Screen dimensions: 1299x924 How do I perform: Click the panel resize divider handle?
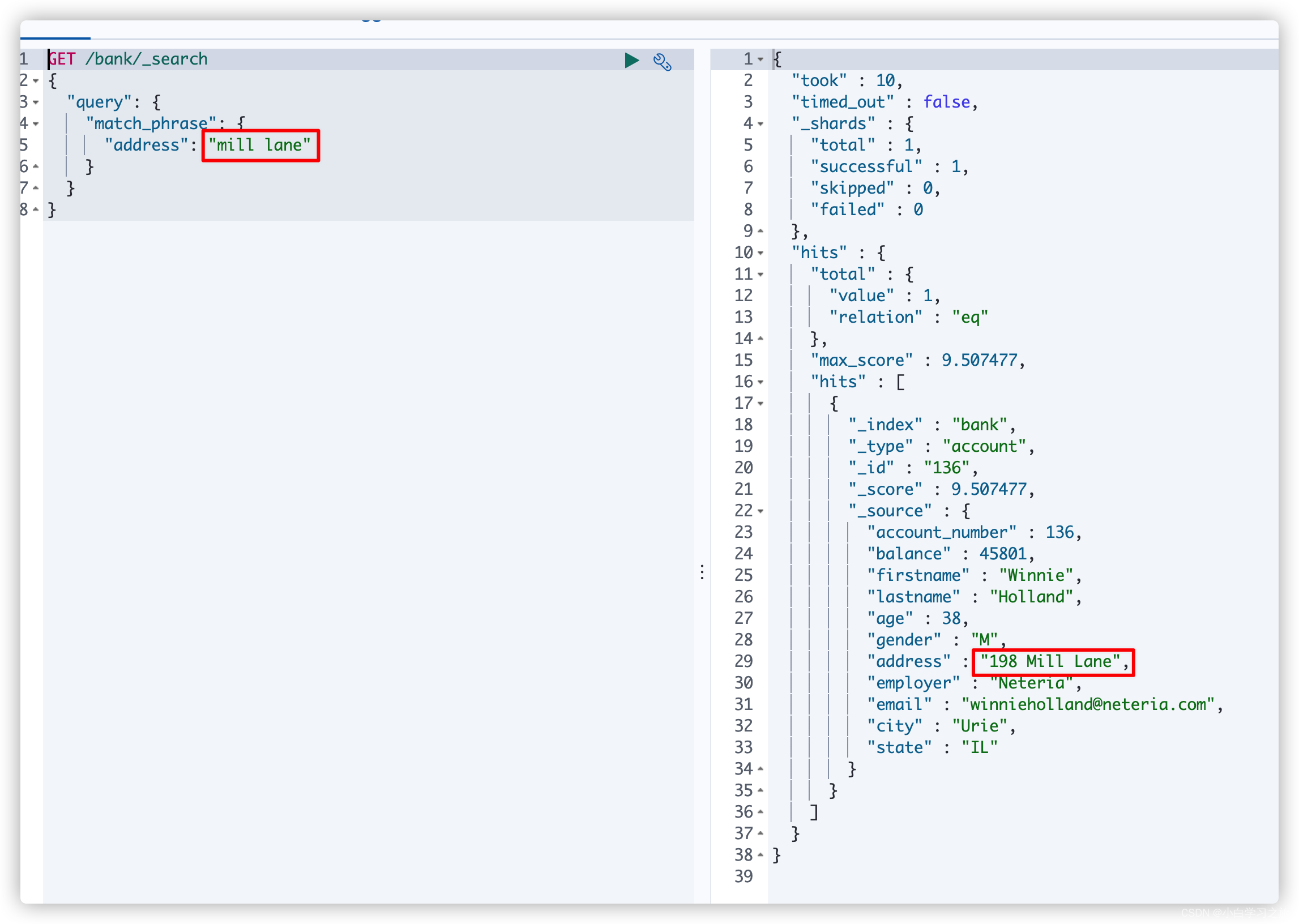click(702, 572)
